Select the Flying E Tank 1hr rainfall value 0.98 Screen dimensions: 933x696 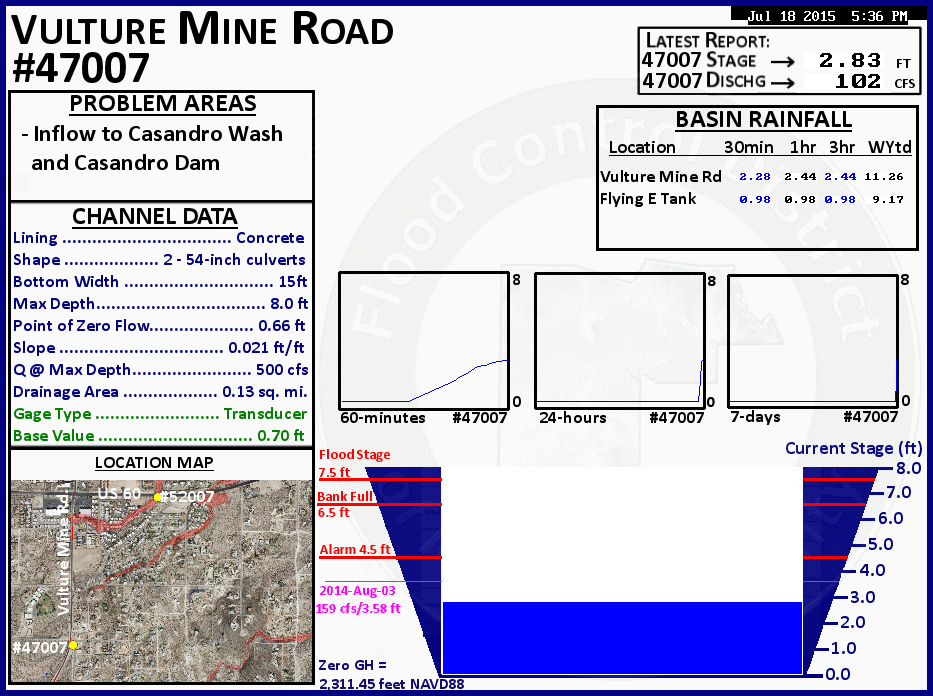coord(800,199)
